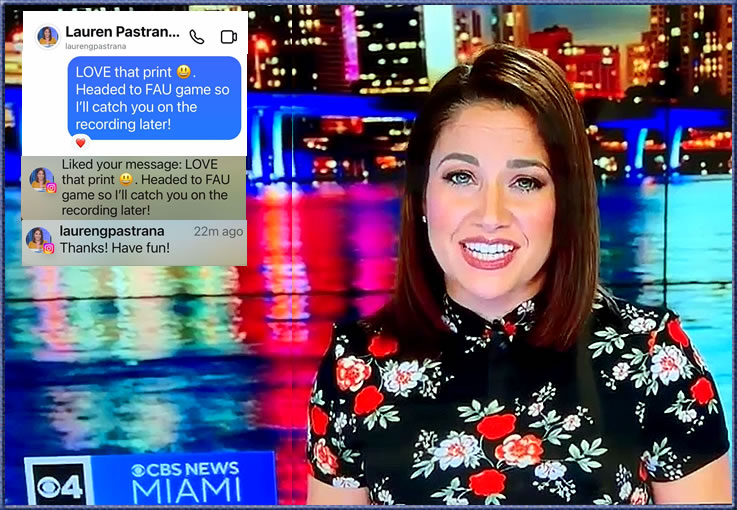
Task: Click the '22m ago' timestamp
Action: pos(219,231)
